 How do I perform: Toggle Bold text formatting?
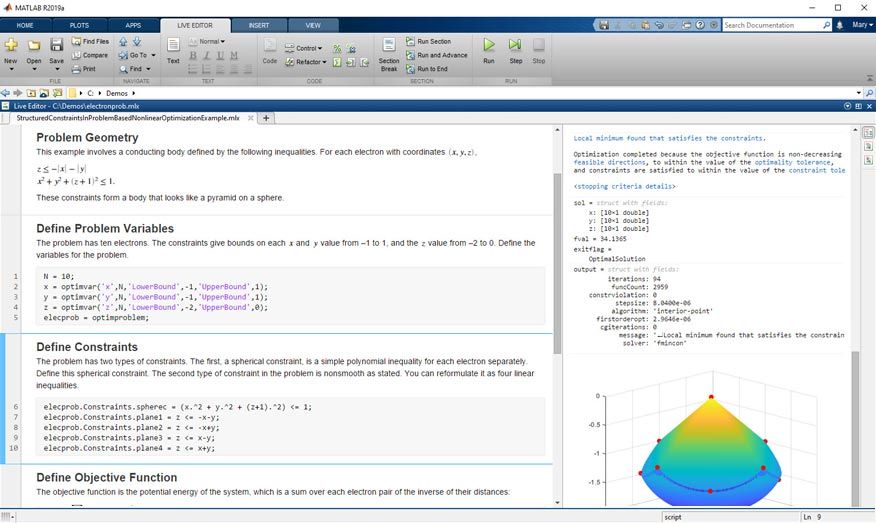(x=193, y=55)
